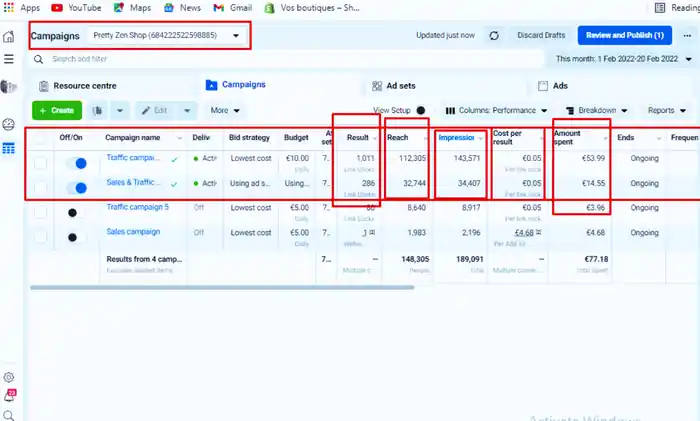Tick the select-all checkbox in table header

tap(40, 138)
